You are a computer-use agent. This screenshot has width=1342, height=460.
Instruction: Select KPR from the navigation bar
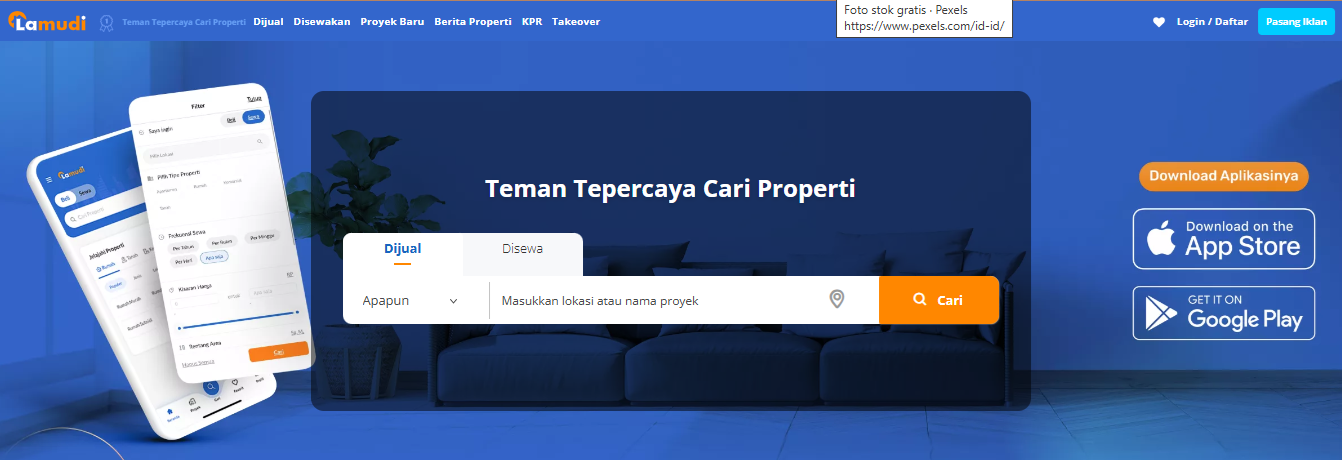click(x=531, y=21)
